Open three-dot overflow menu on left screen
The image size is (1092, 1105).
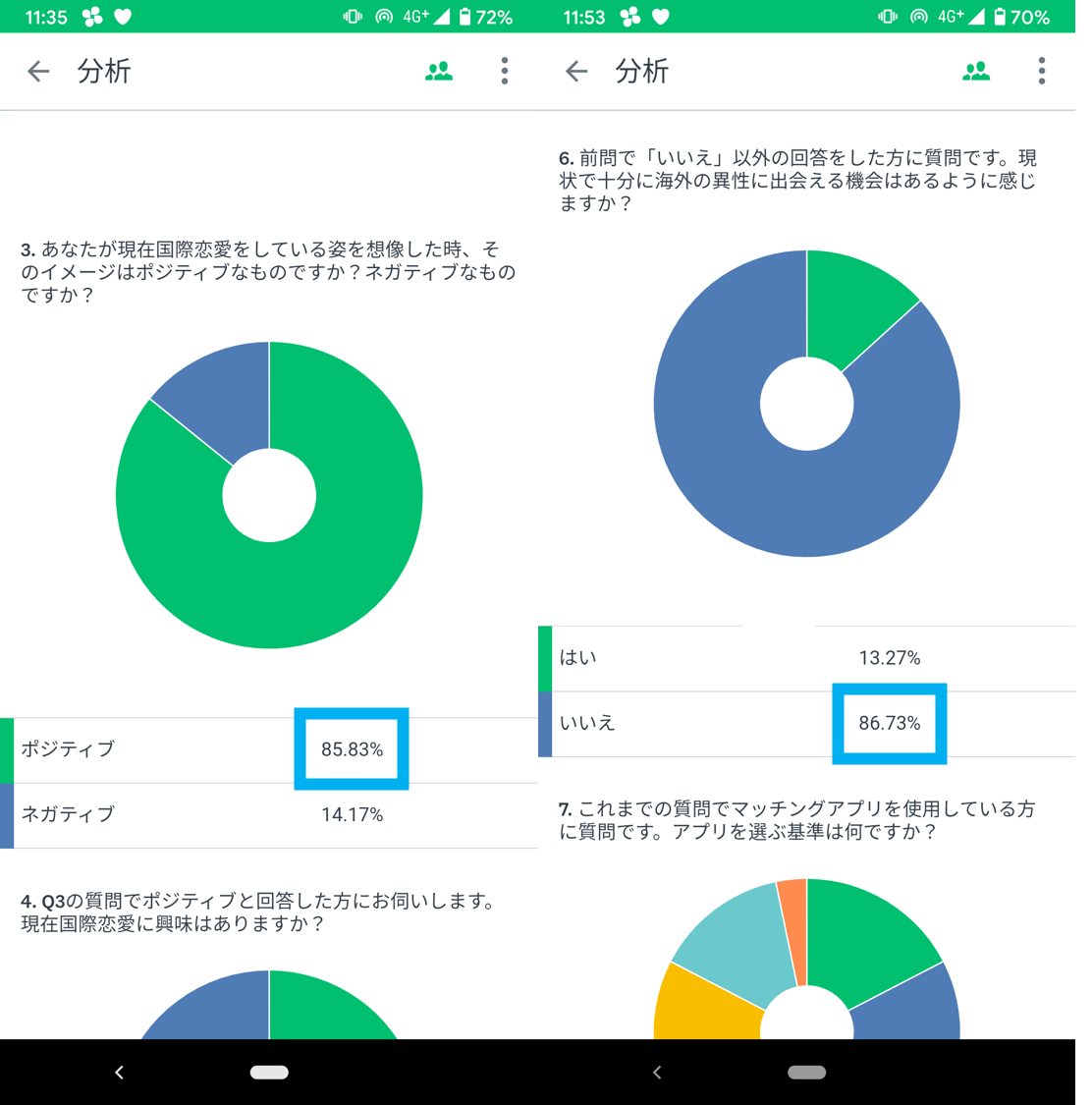[505, 71]
